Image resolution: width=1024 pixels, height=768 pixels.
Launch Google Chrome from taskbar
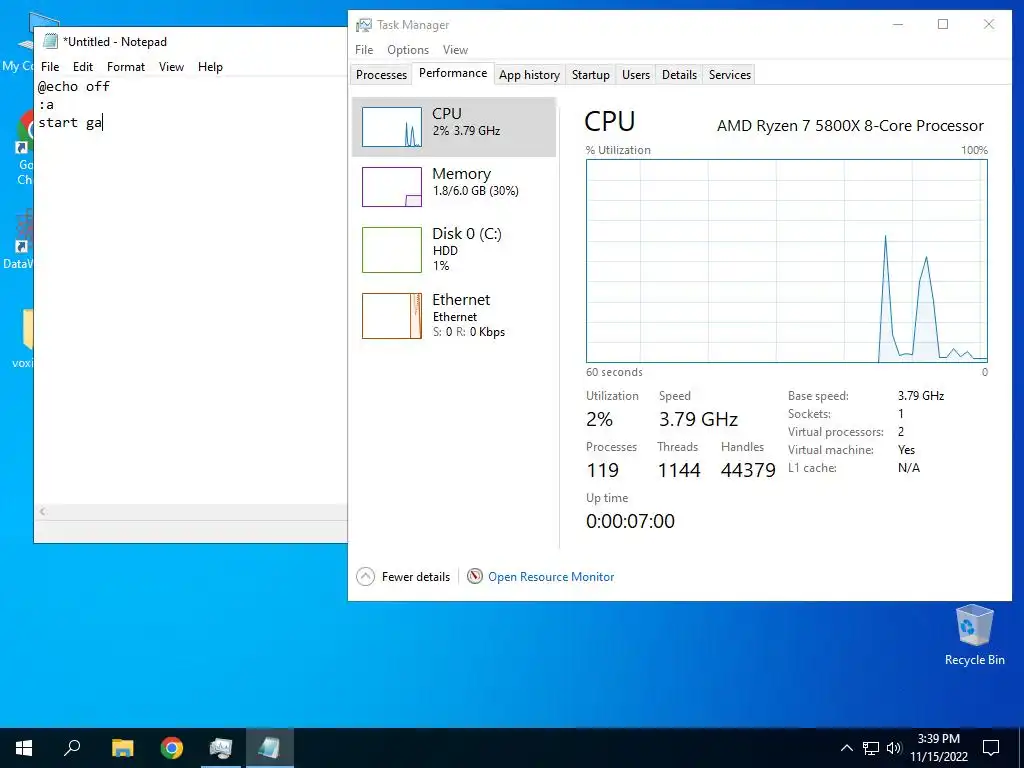(x=172, y=748)
